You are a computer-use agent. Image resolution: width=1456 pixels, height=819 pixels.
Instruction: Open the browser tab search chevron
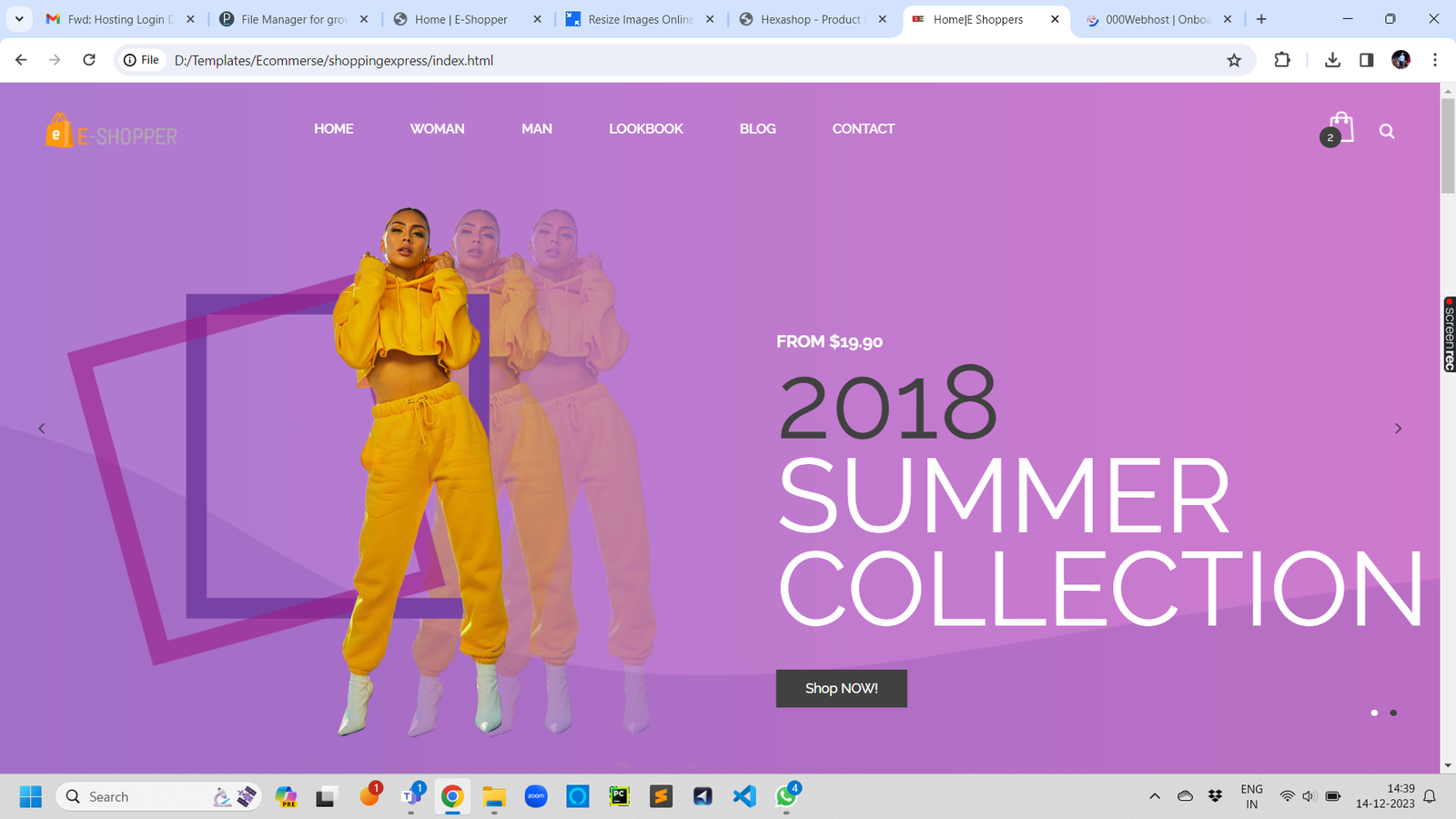(x=18, y=18)
